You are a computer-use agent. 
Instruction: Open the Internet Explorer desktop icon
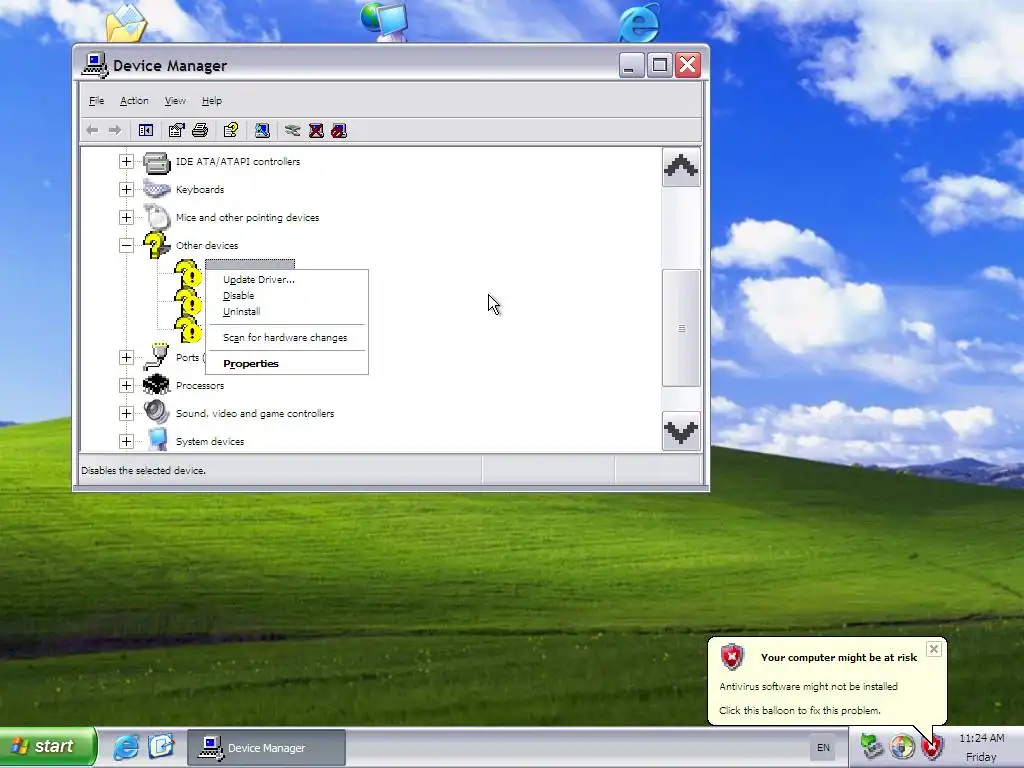pyautogui.click(x=639, y=22)
